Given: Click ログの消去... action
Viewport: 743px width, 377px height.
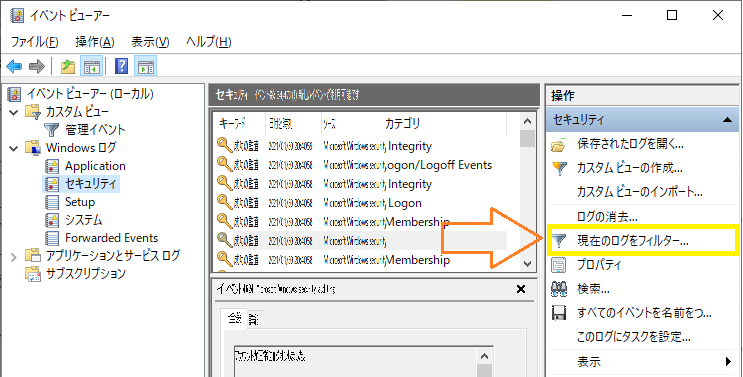Looking at the screenshot, I should (x=607, y=217).
